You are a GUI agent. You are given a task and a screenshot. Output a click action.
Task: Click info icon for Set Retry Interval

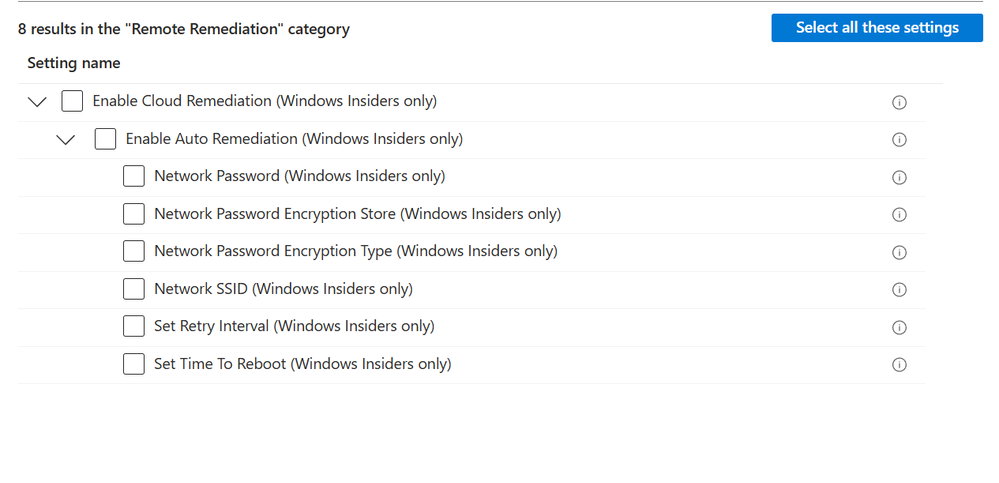pos(899,328)
